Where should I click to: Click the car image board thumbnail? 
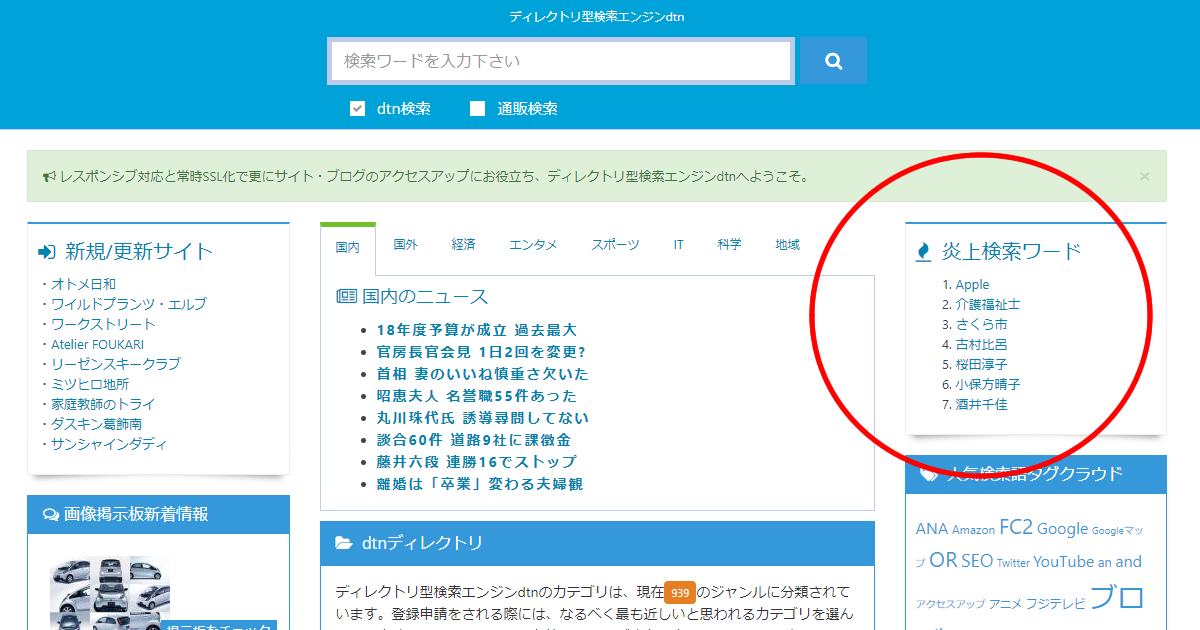tap(110, 595)
